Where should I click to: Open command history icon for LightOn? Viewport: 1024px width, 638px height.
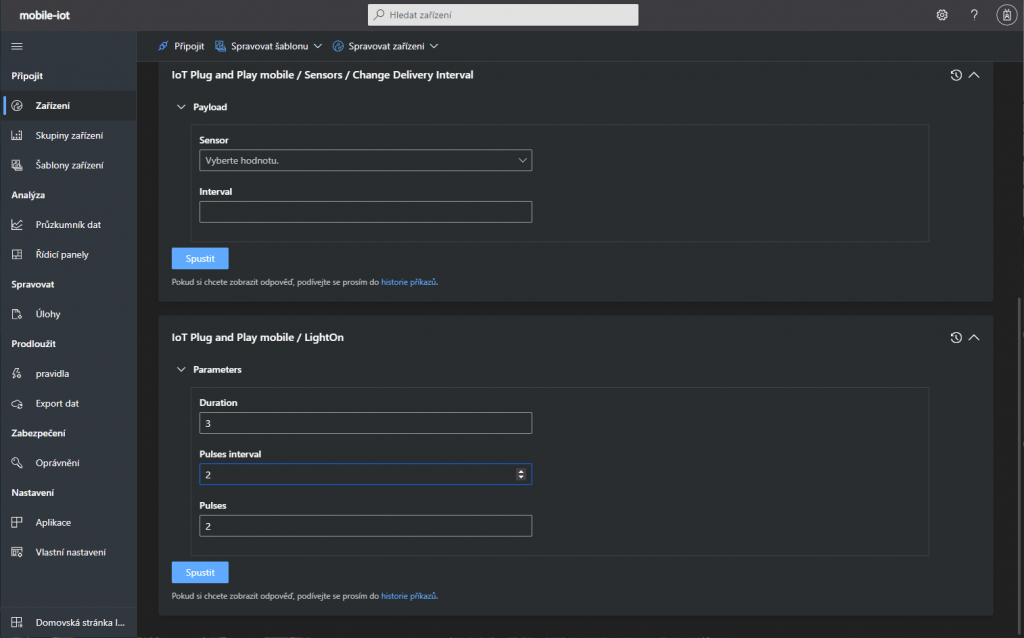(956, 338)
